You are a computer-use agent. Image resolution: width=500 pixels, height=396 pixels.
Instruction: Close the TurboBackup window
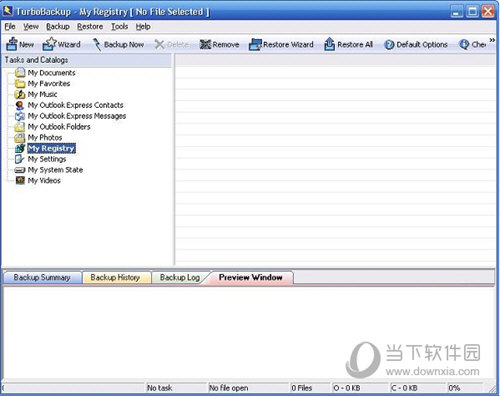click(488, 11)
